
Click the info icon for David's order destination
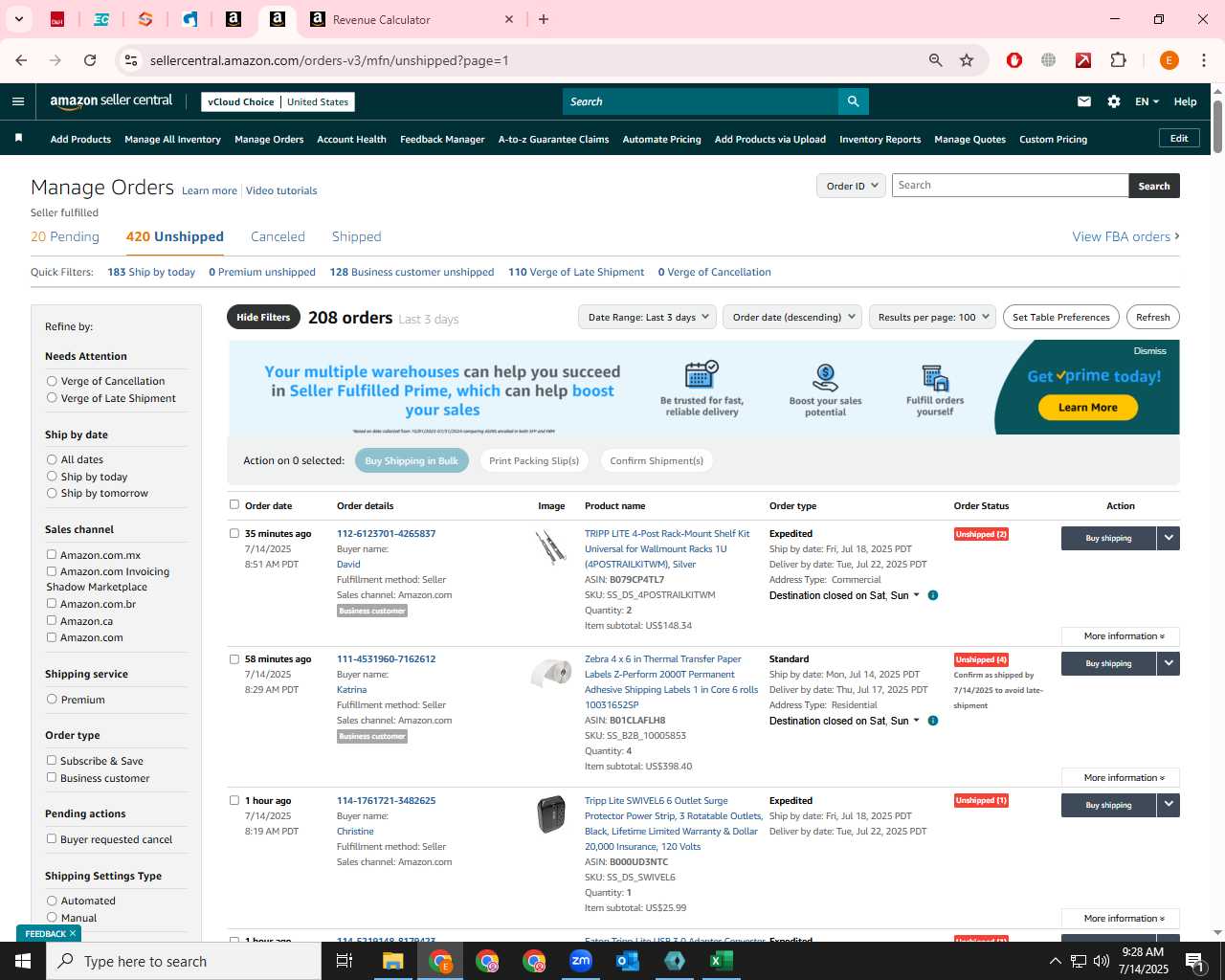click(x=933, y=595)
